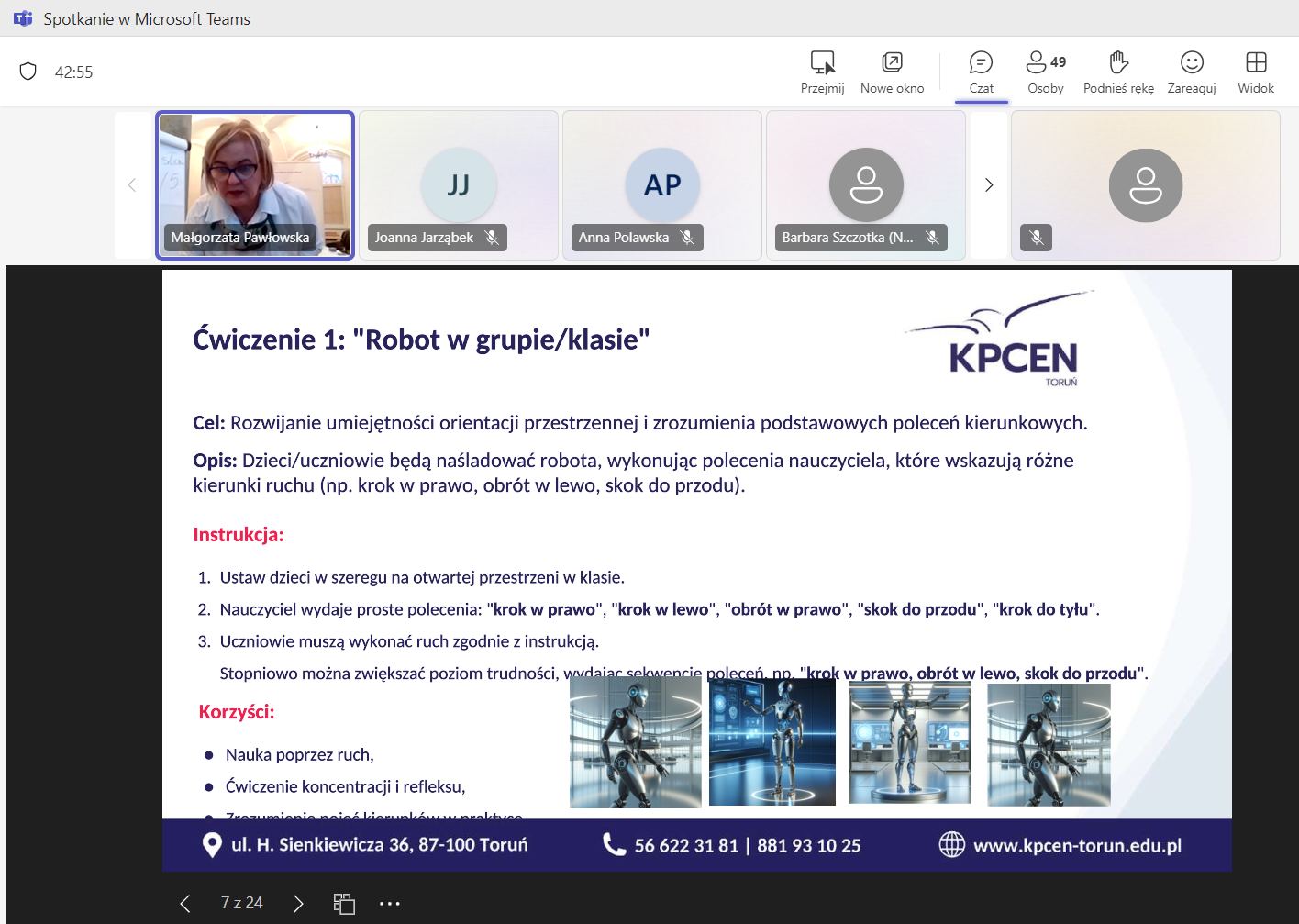Raise hand with Podnieś rękę

click(x=1118, y=72)
